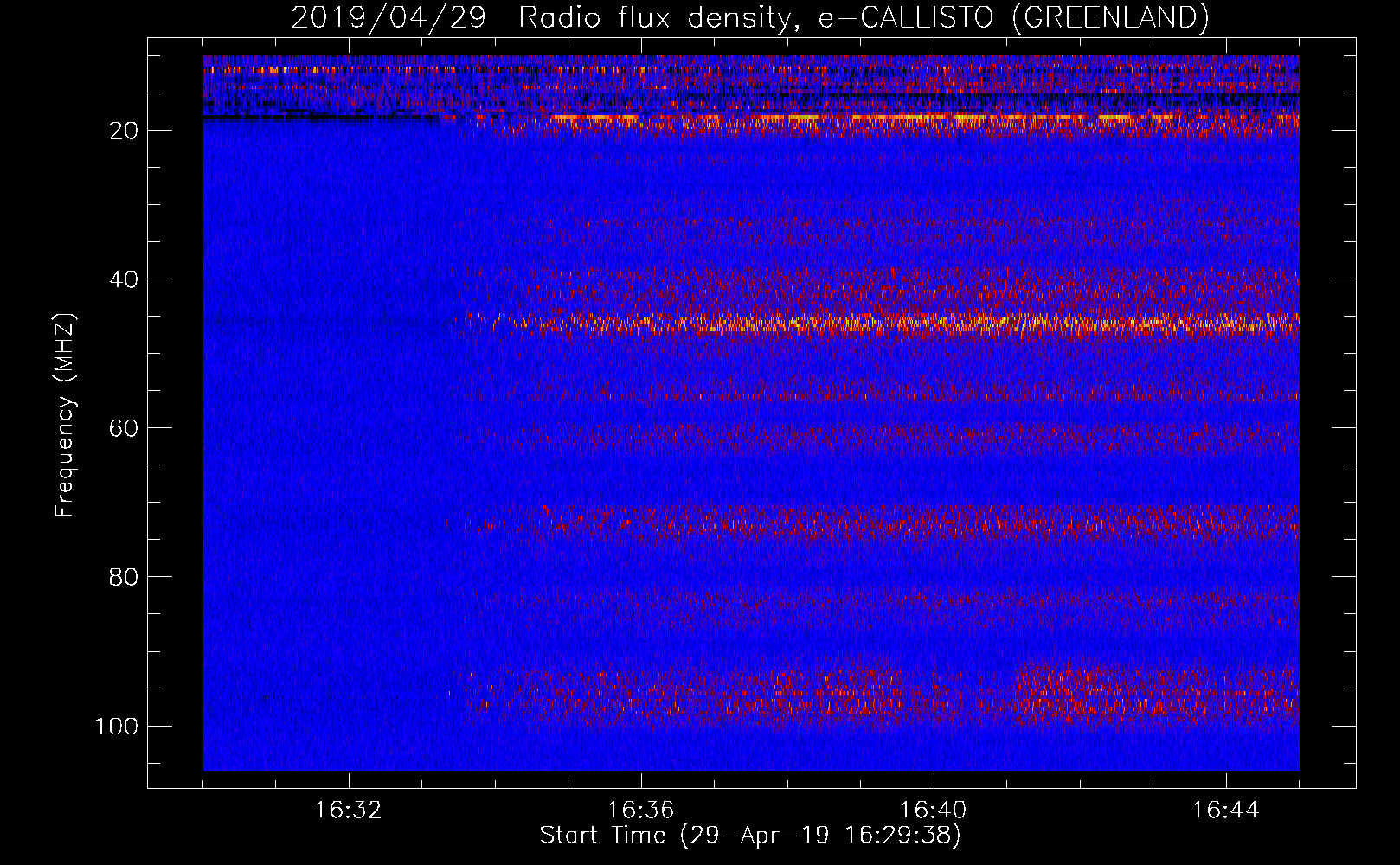The width and height of the screenshot is (1400, 865).
Task: Select the '80' frequency axis label
Action: click(124, 577)
